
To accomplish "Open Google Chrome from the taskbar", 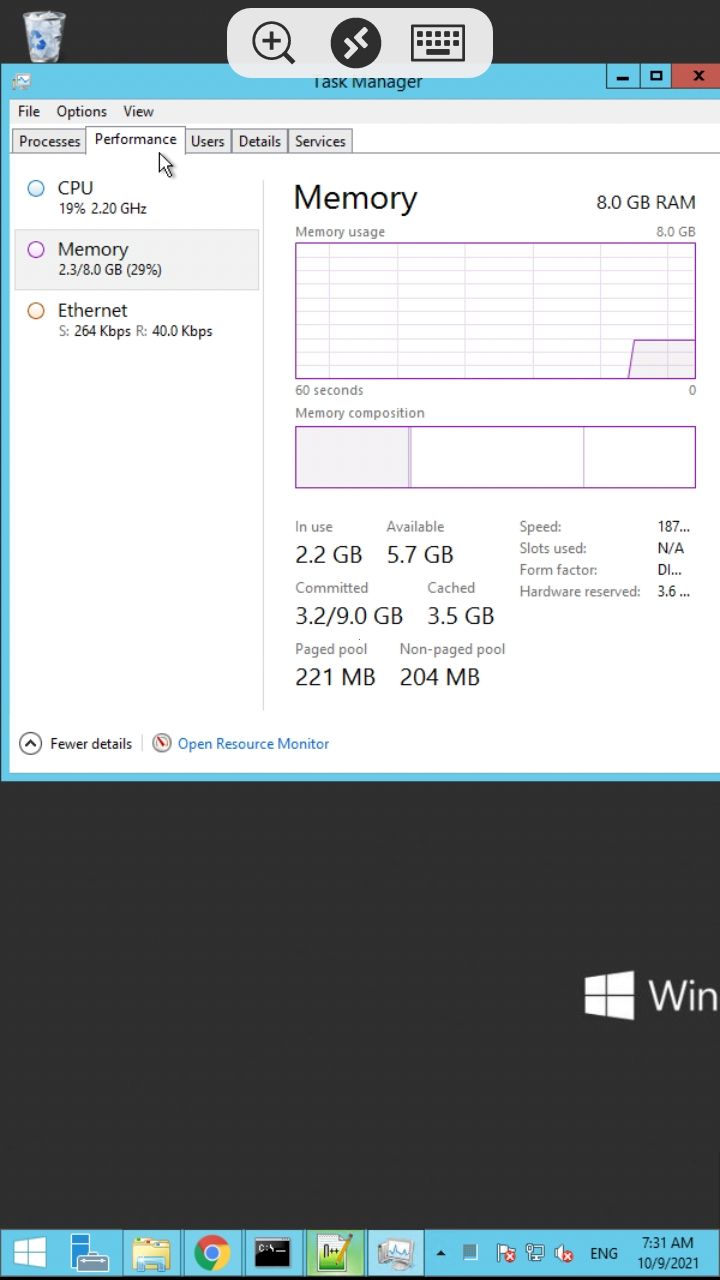I will [212, 1253].
